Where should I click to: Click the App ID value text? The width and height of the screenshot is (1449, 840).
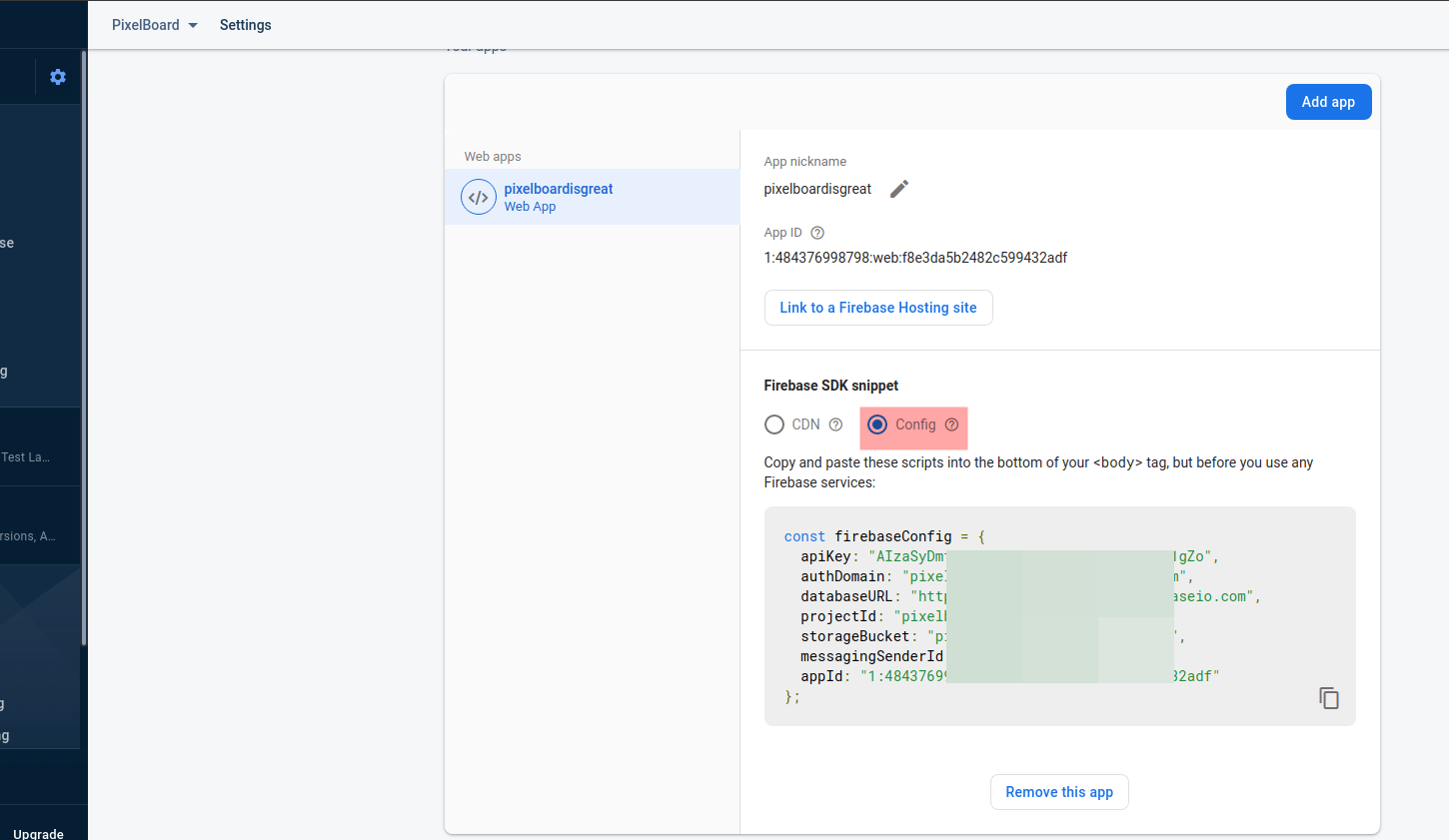tap(915, 258)
